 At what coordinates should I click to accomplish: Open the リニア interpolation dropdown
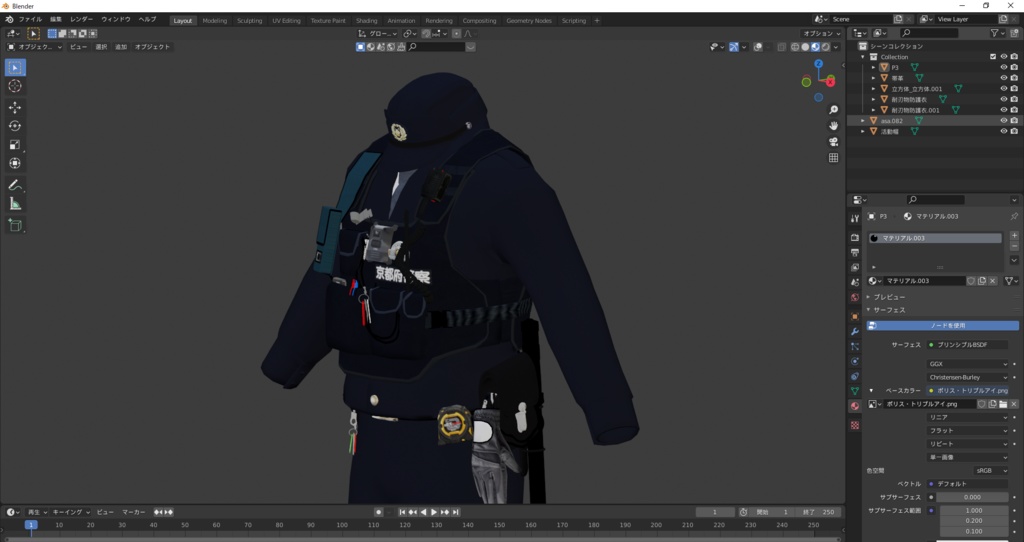pos(967,417)
